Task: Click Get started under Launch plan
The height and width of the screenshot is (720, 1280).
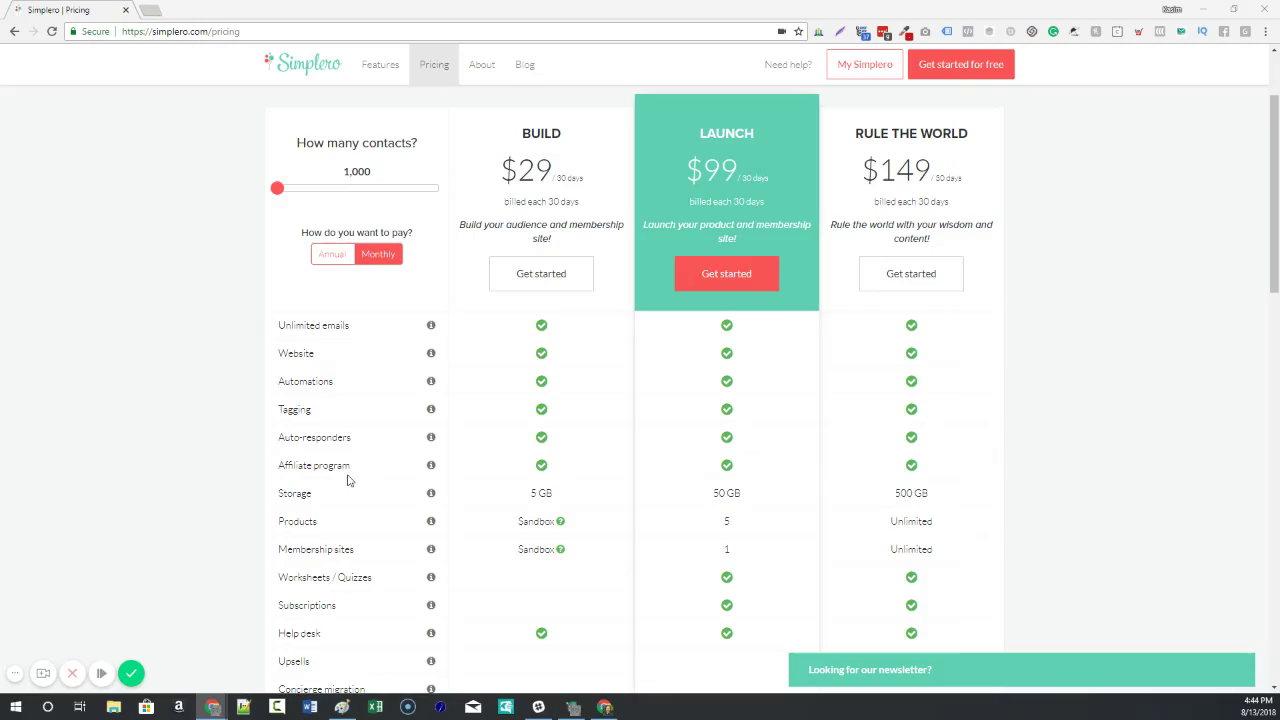Action: [x=726, y=274]
